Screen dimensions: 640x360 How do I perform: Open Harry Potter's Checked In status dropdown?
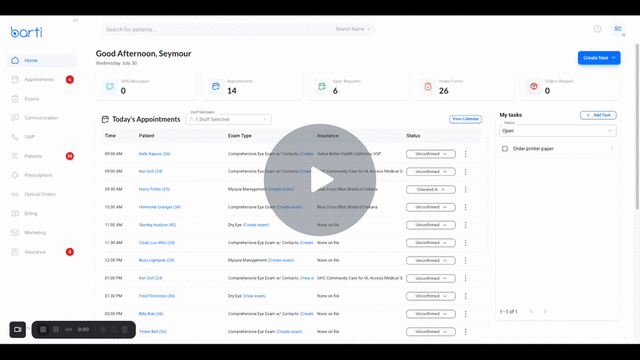[x=431, y=189]
